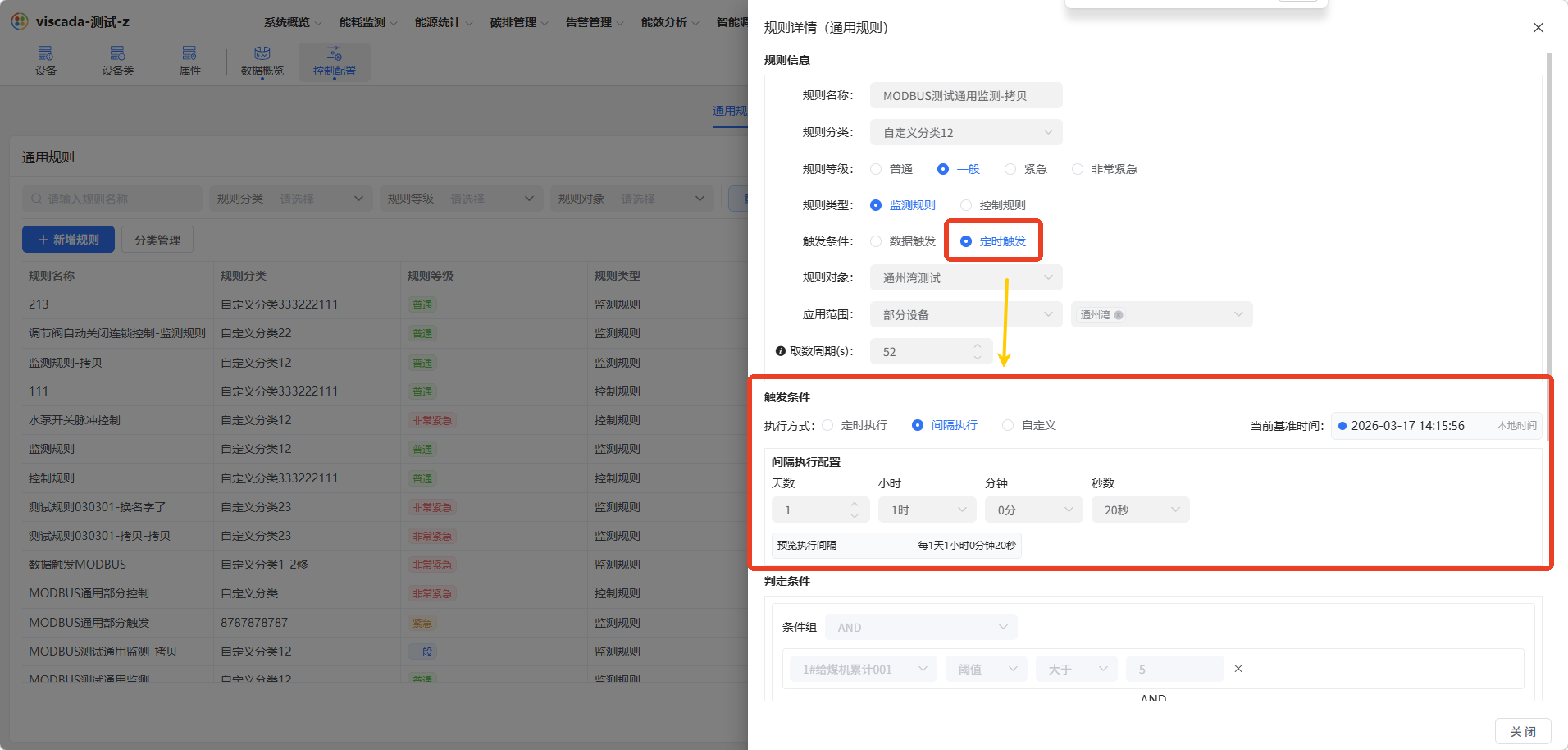Select the 紧急 rule level radio
This screenshot has height=750, width=1568.
1010,169
